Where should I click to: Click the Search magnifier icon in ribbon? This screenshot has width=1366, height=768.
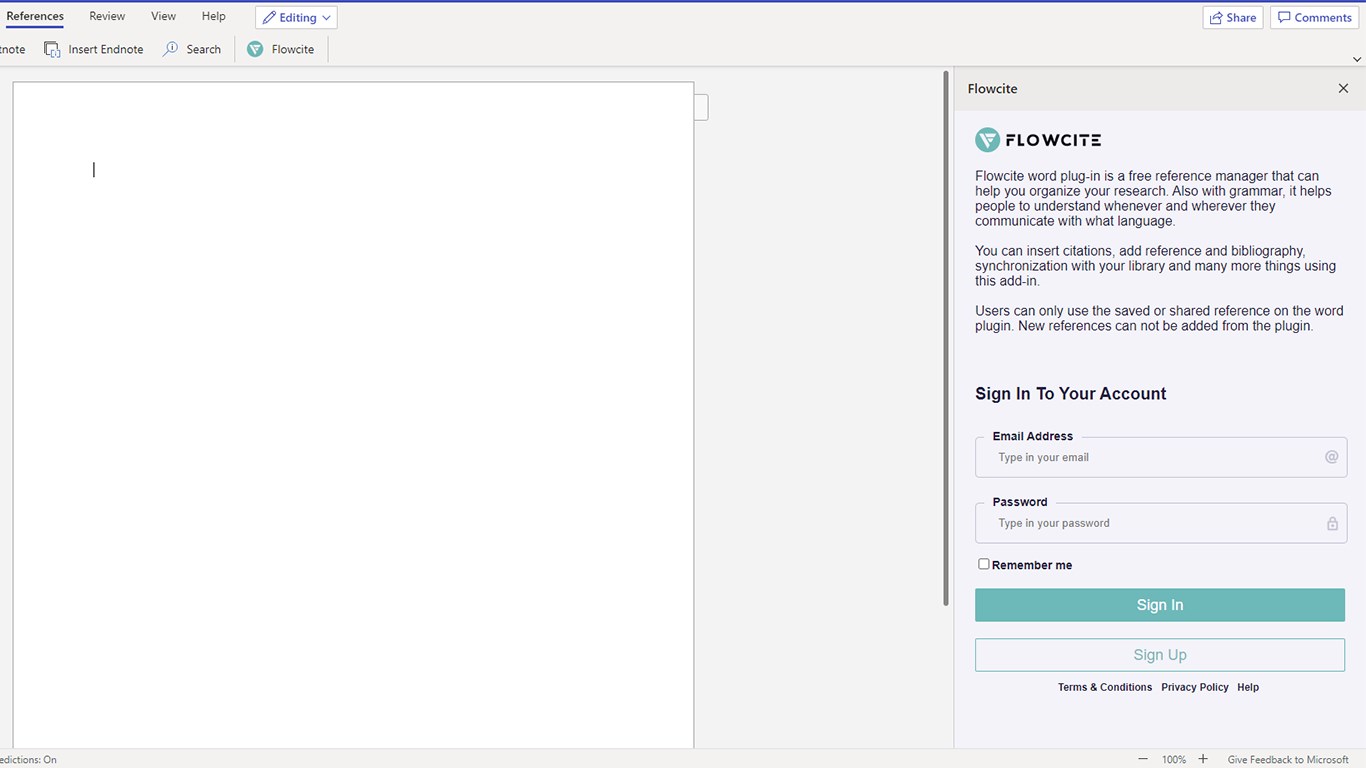(171, 49)
